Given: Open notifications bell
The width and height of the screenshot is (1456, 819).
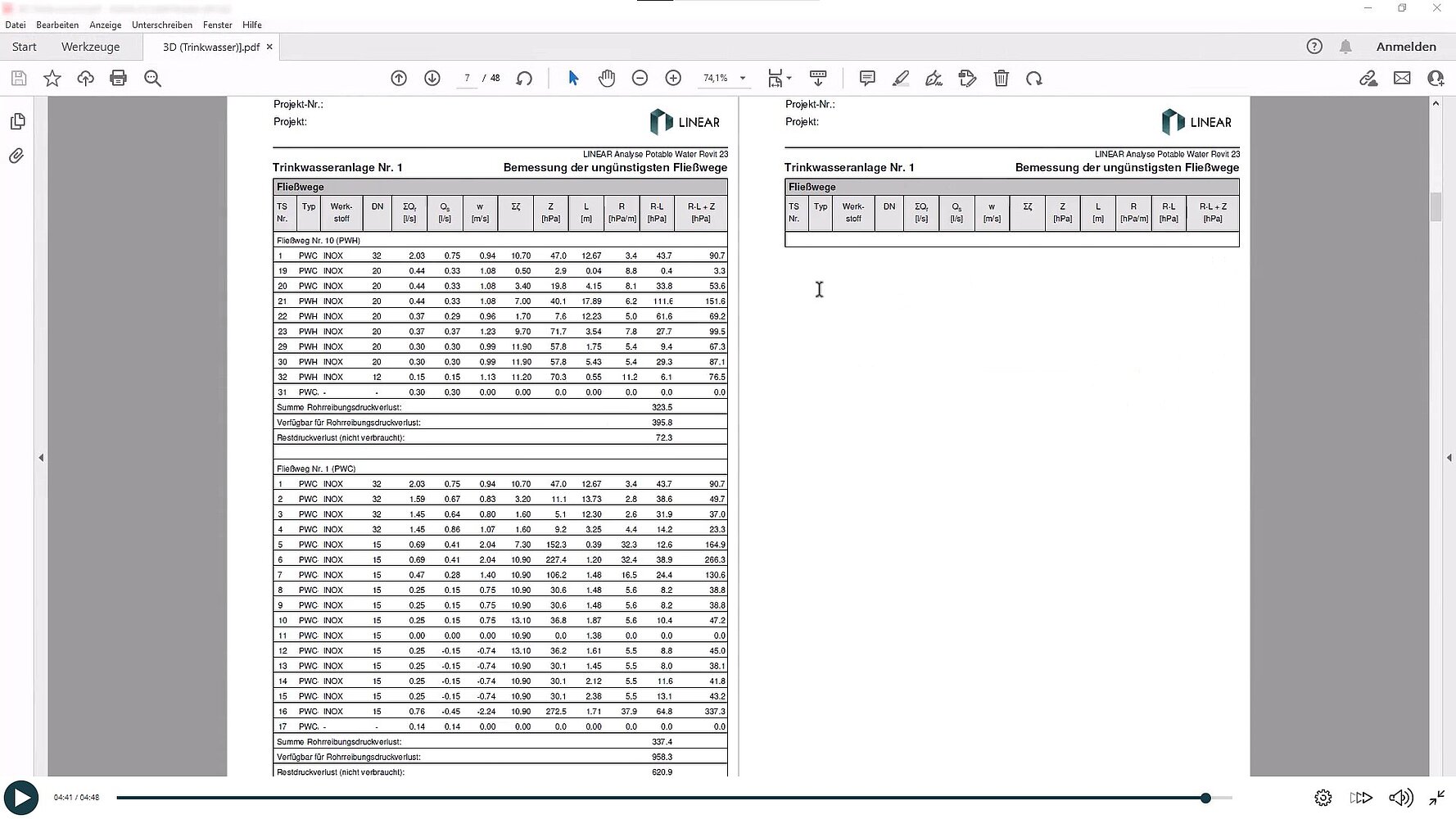Looking at the screenshot, I should (1345, 47).
